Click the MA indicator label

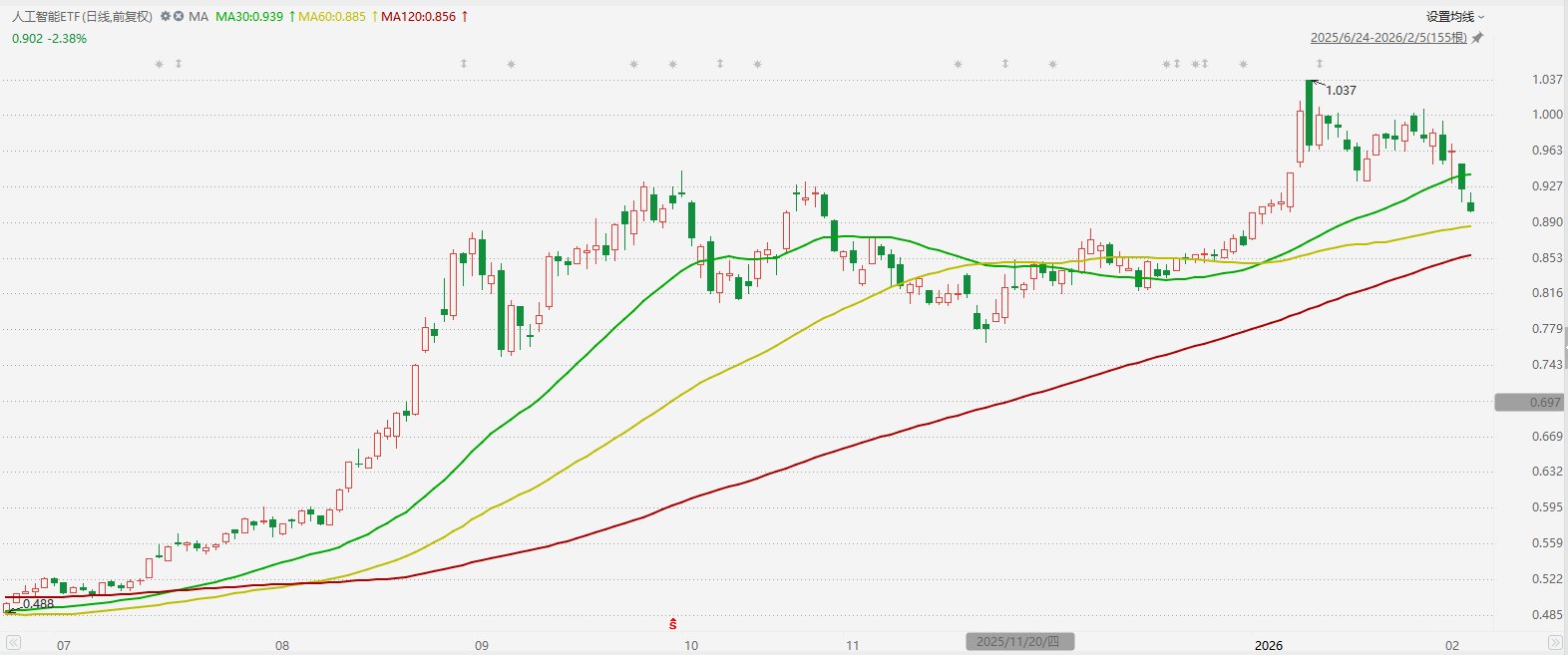198,17
